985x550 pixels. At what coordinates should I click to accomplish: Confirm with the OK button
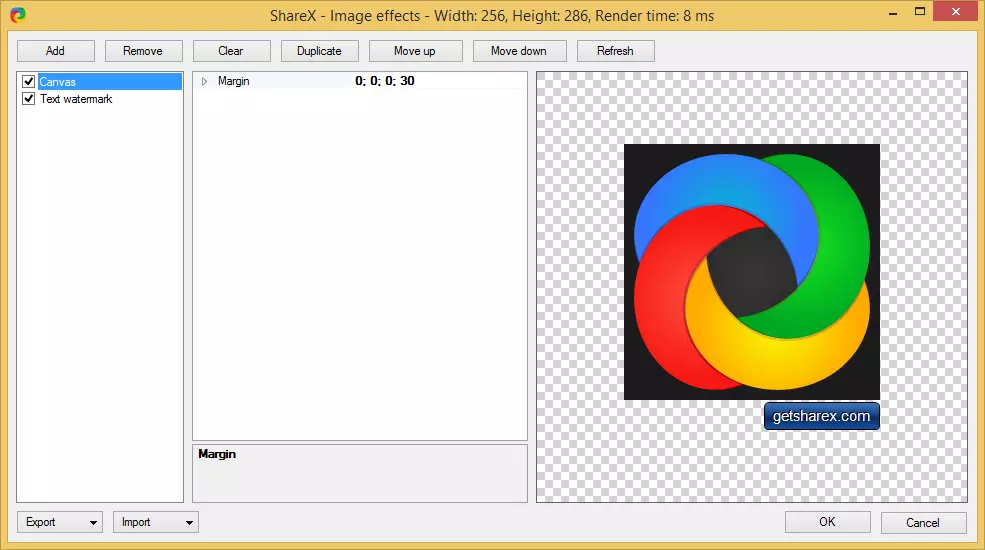[x=827, y=522]
